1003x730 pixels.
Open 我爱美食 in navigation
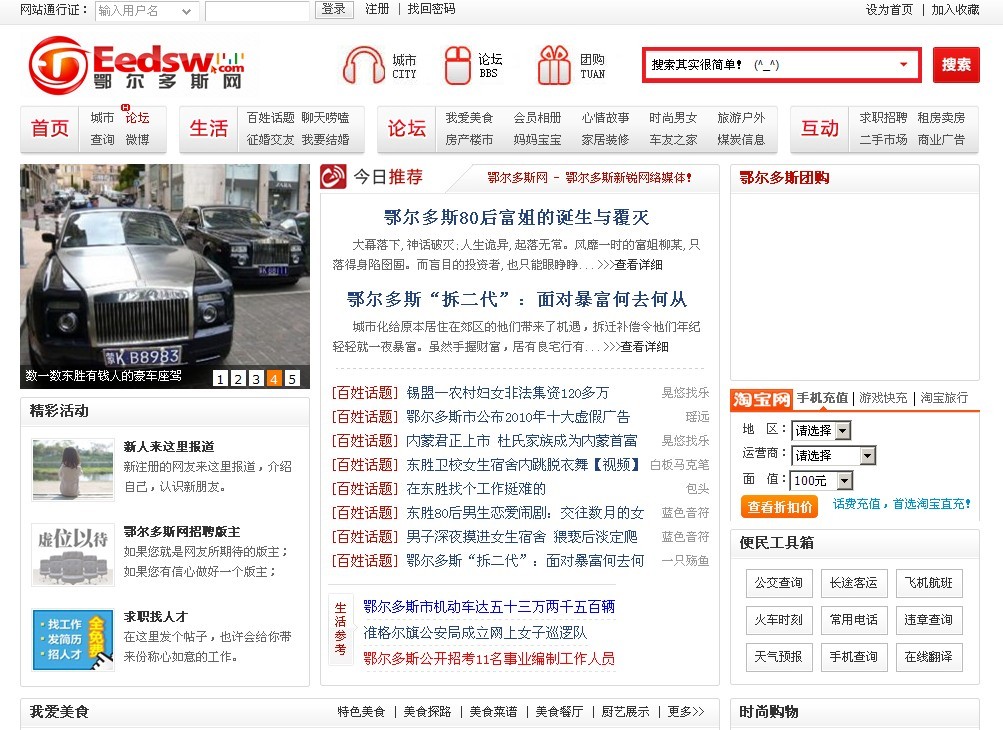click(x=470, y=118)
